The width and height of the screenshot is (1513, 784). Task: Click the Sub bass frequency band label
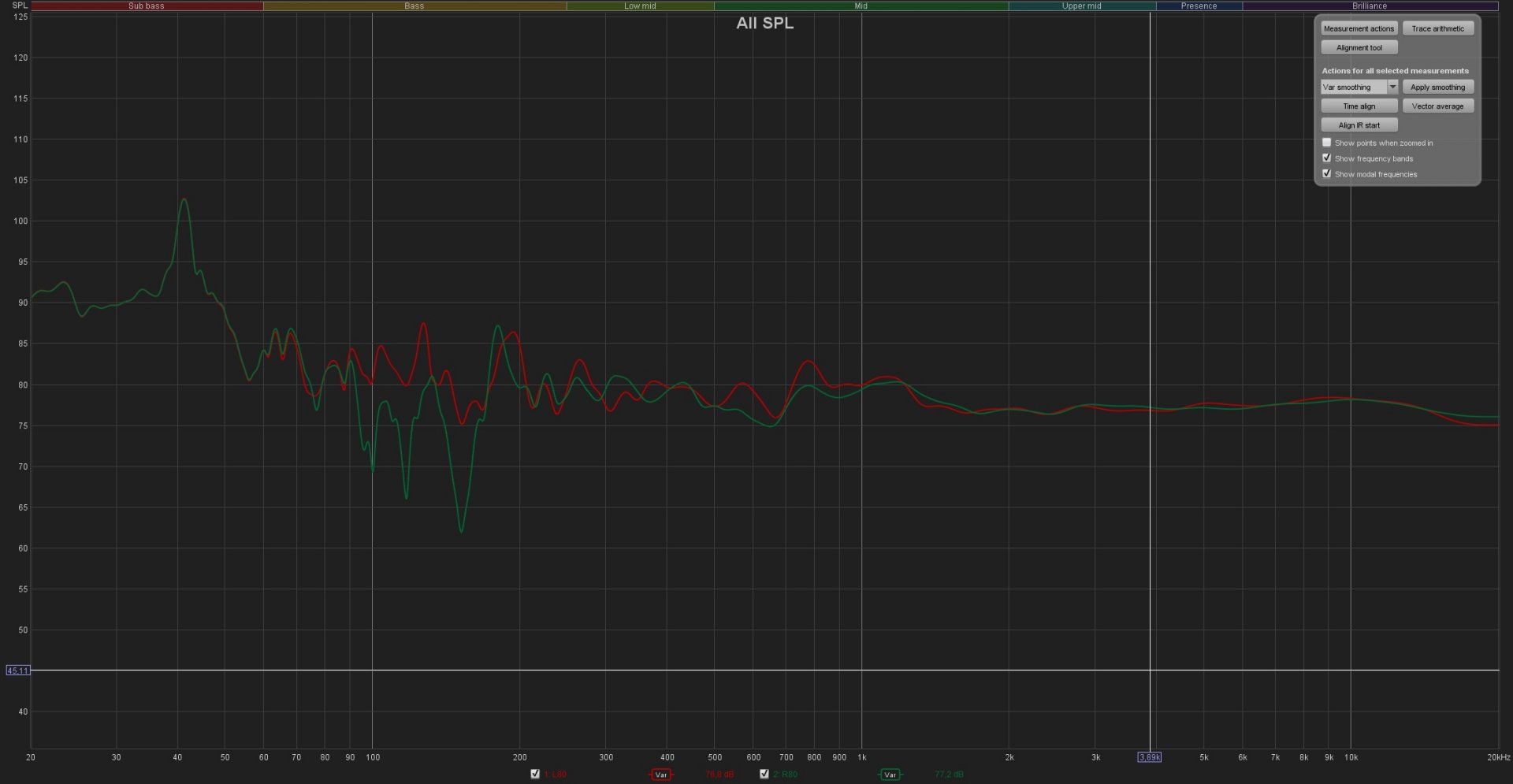pos(147,6)
